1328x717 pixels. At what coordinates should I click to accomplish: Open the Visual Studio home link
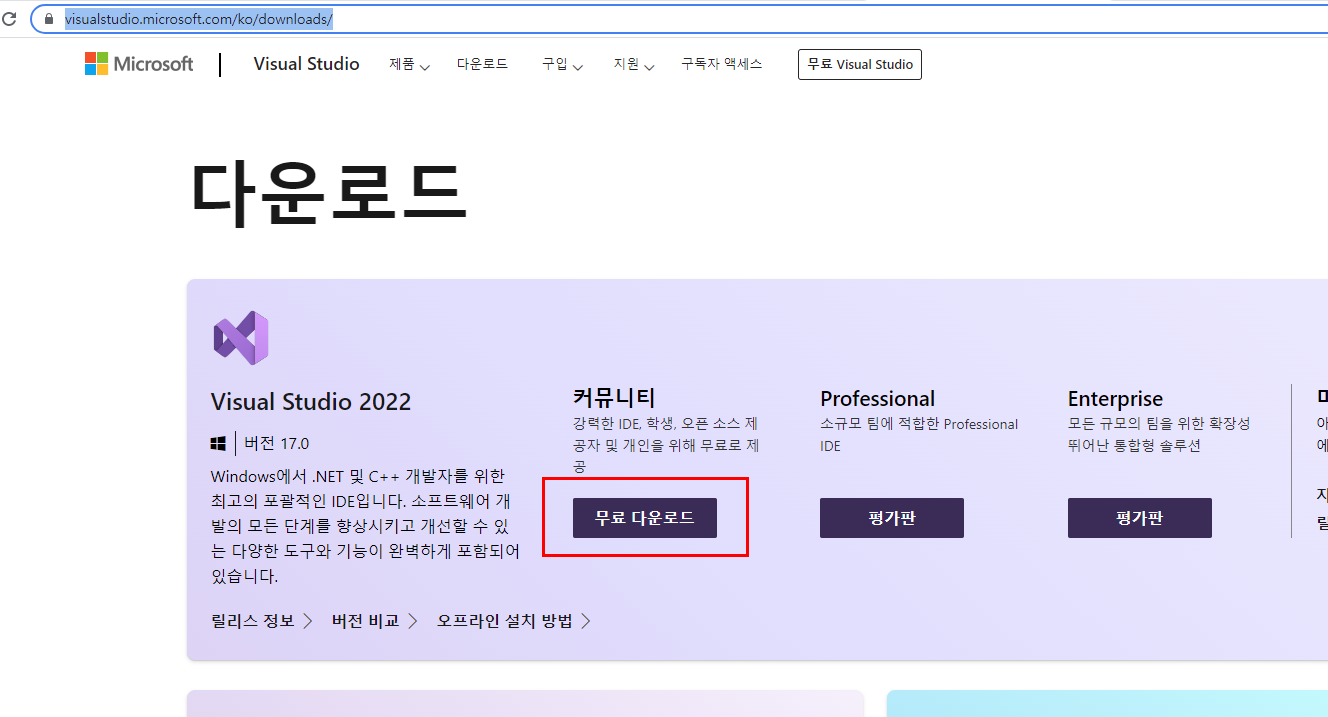tap(306, 64)
